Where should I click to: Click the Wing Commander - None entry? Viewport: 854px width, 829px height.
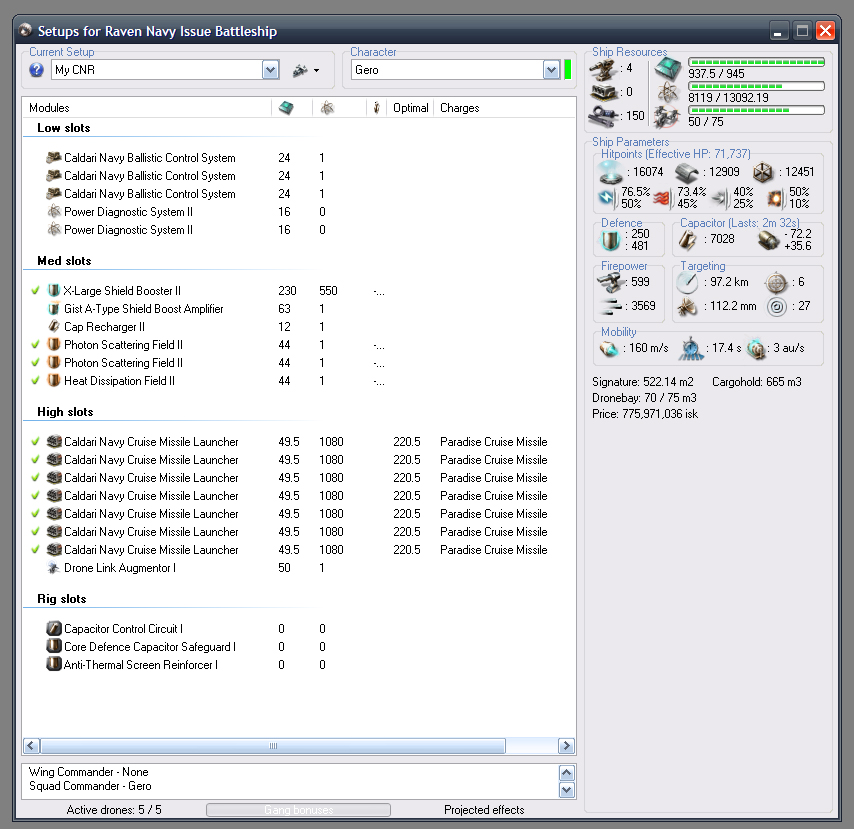point(88,772)
